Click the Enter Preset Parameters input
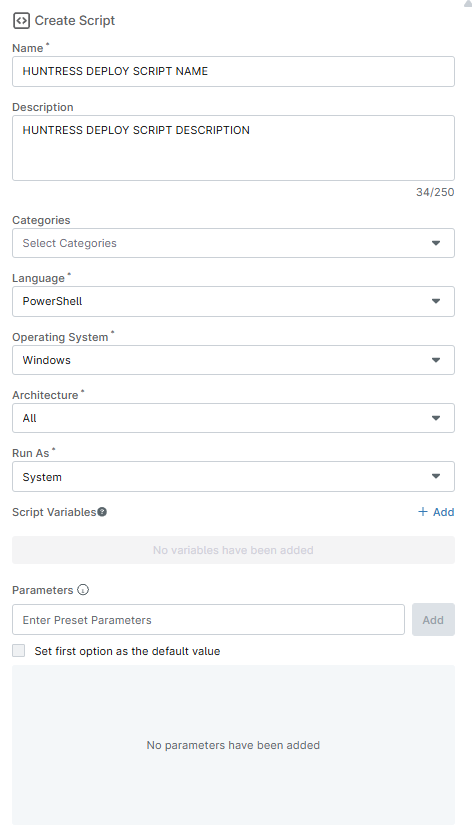This screenshot has height=840, width=472. pyautogui.click(x=208, y=620)
